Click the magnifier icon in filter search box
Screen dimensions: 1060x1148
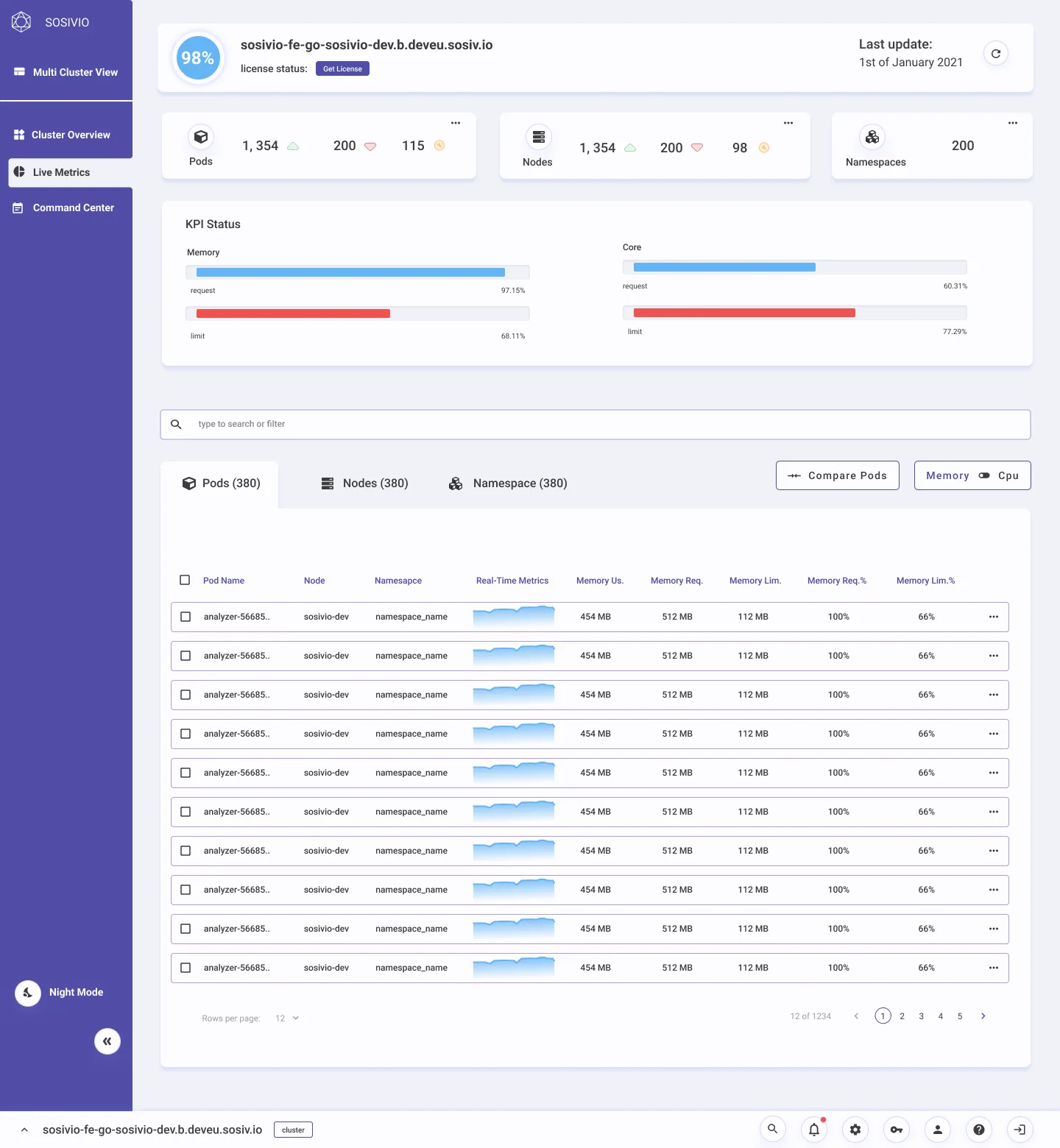tap(176, 425)
